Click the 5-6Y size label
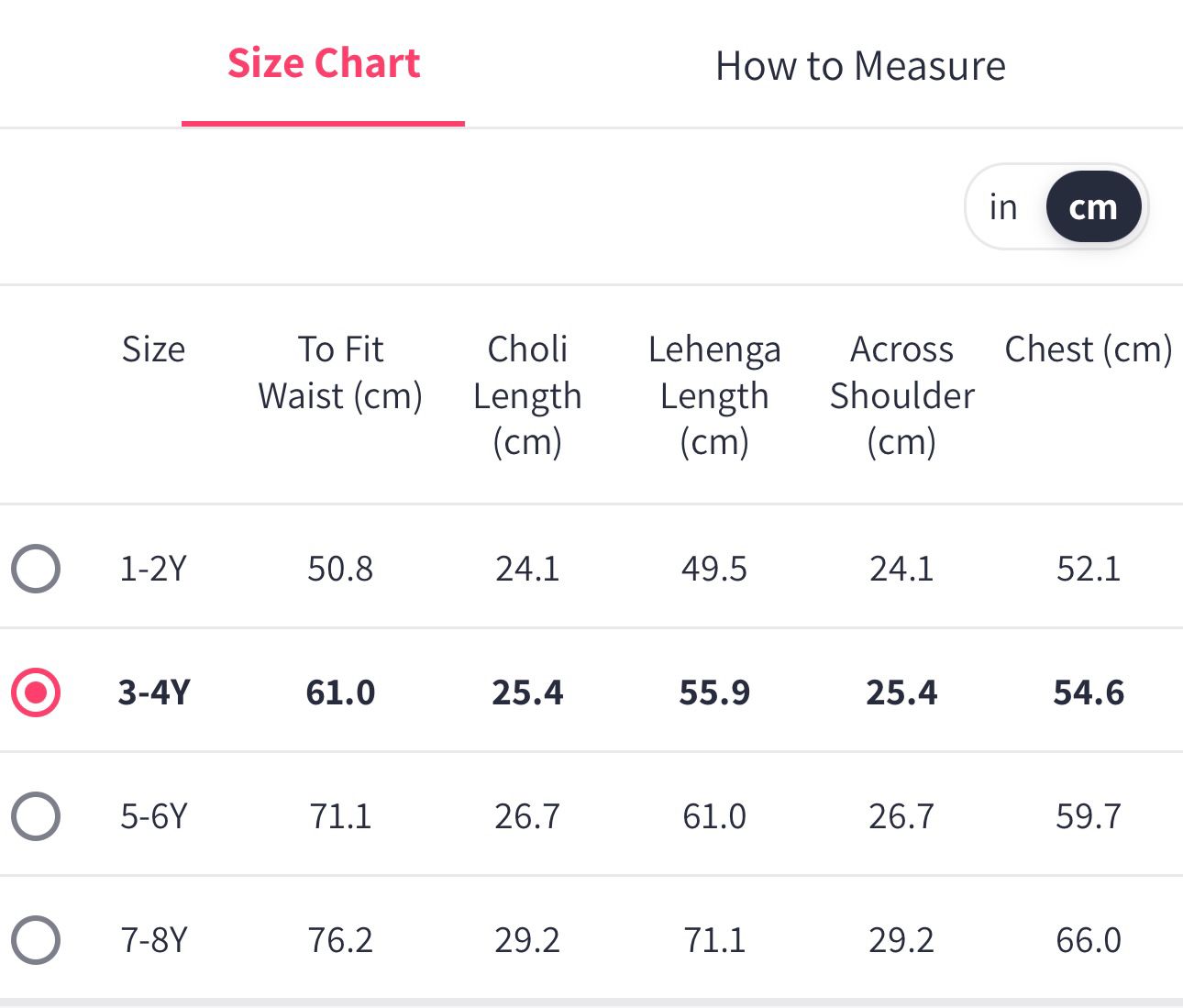The height and width of the screenshot is (1008, 1183). point(153,816)
